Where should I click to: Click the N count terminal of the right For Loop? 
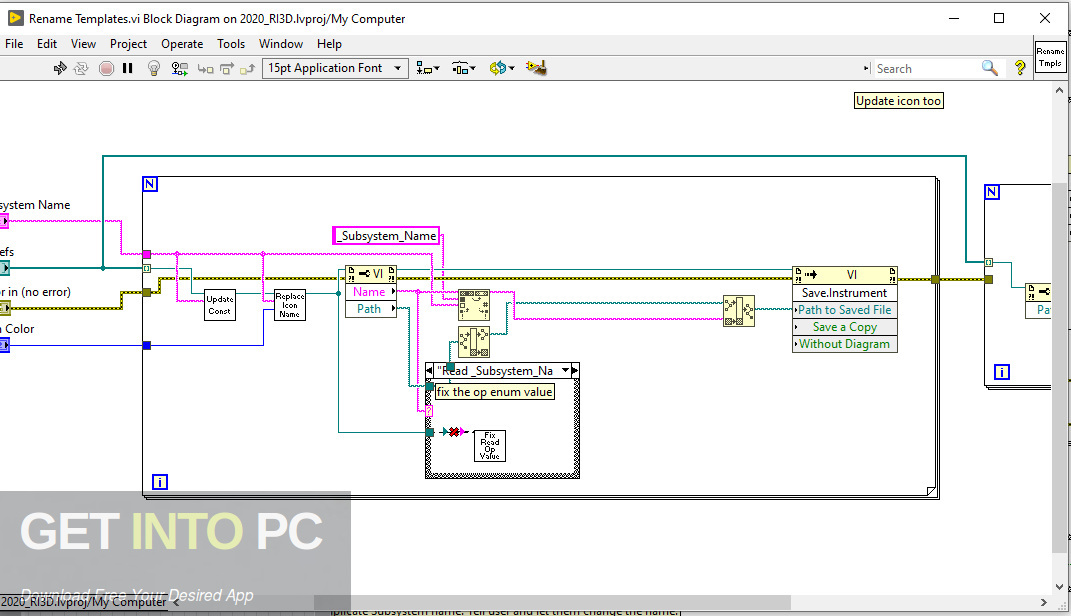992,192
